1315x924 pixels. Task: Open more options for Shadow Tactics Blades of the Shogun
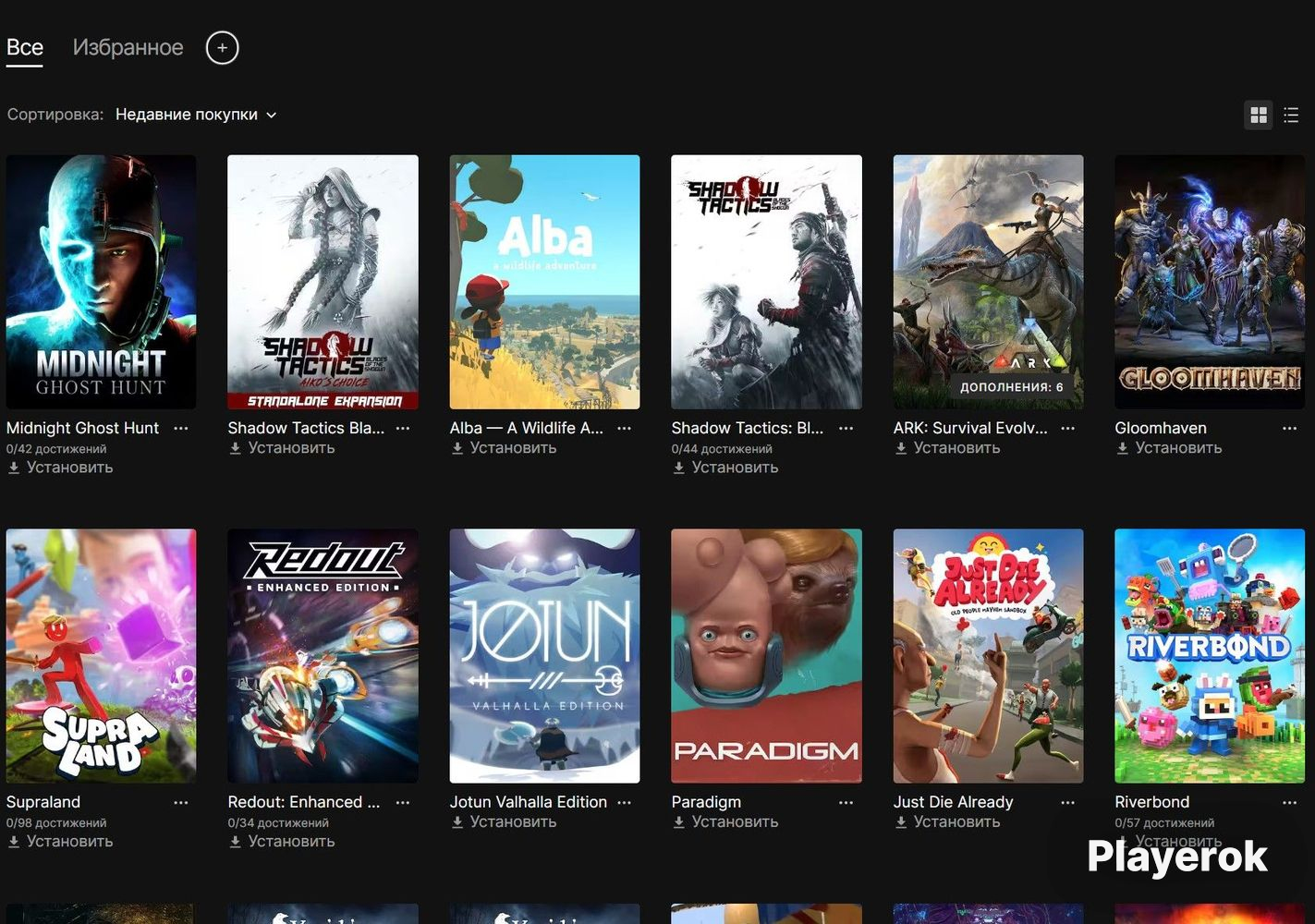point(846,428)
